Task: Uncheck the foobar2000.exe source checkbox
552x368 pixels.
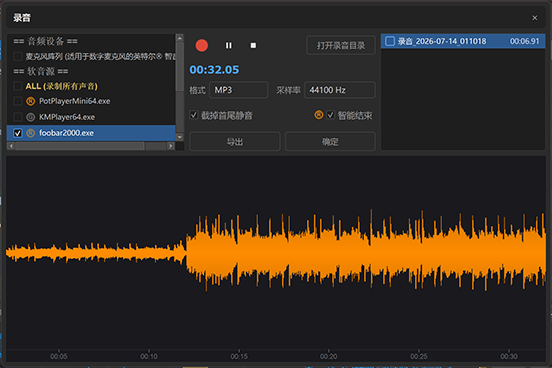Action: [x=18, y=133]
